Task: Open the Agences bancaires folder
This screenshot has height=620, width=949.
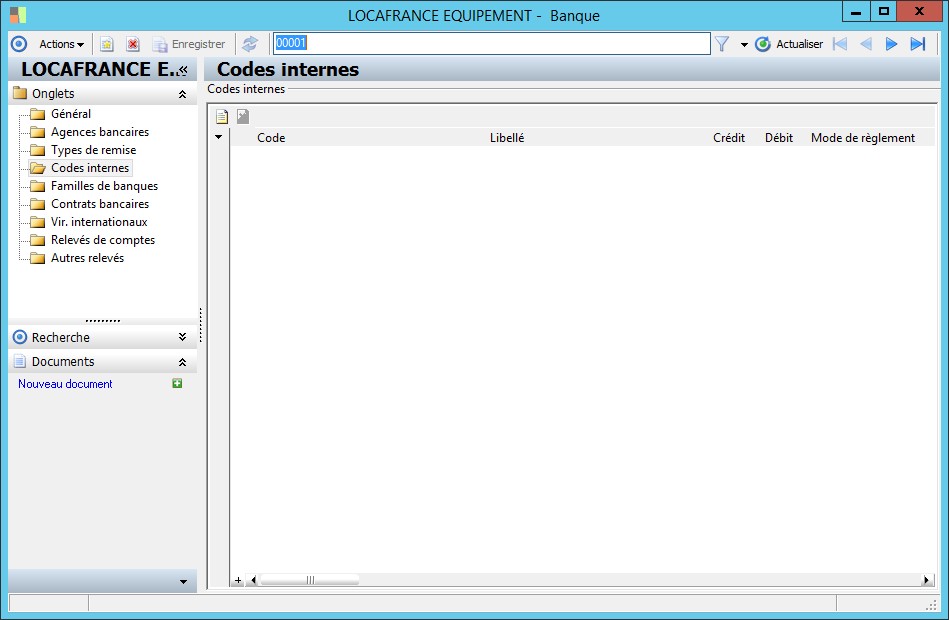Action: 100,132
